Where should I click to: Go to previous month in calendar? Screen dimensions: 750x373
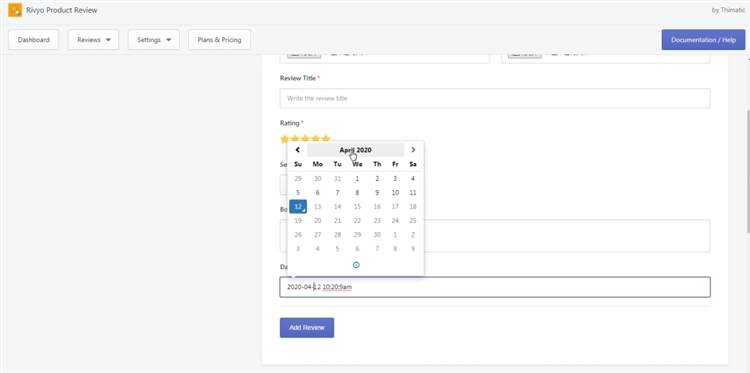[298, 150]
